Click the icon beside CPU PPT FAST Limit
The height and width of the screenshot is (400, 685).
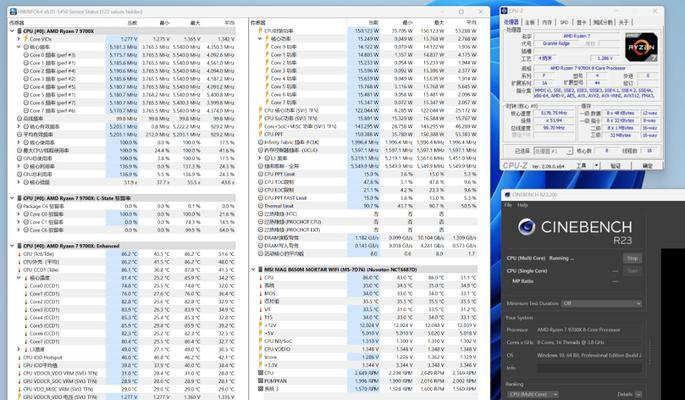(x=261, y=198)
